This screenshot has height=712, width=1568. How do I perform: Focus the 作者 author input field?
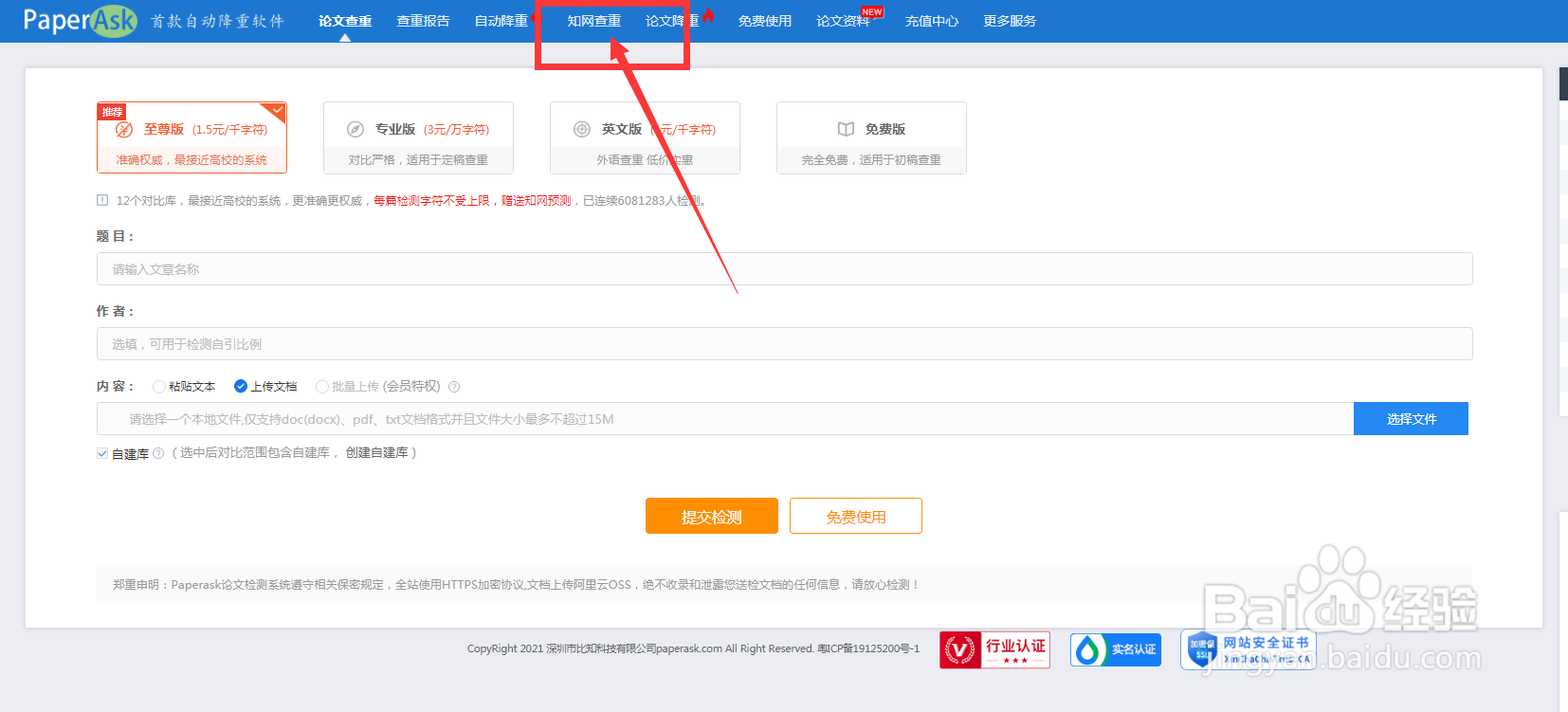[784, 343]
